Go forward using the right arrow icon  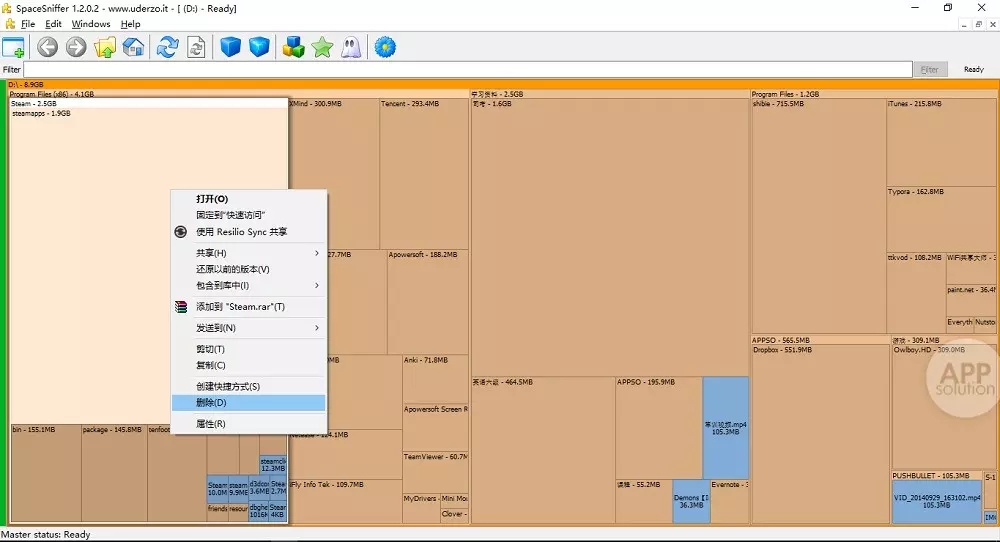[76, 47]
